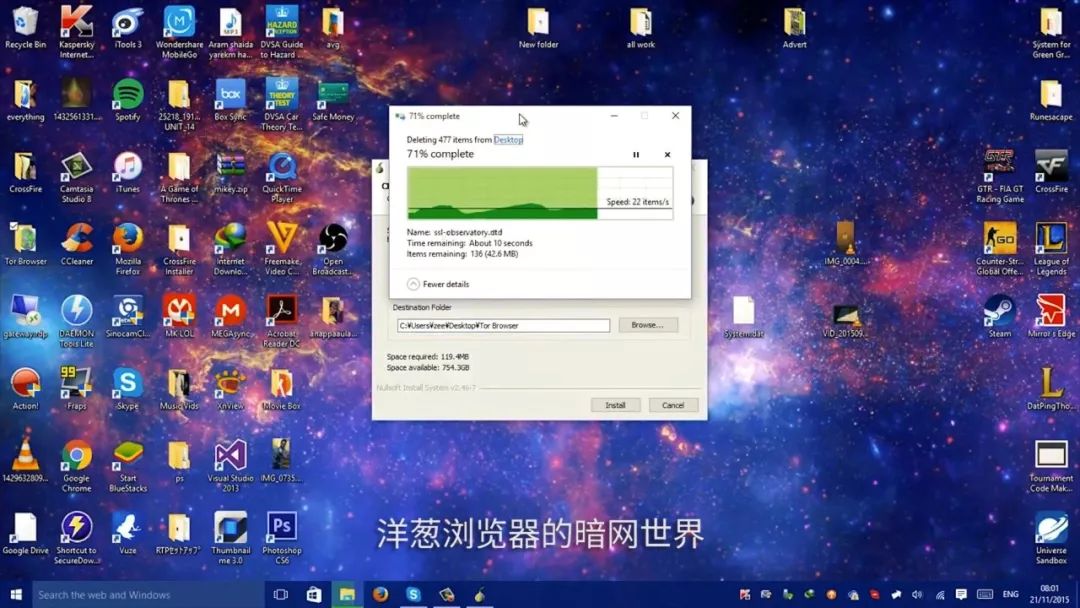Select the Safe Money shortcut
Screen dimensions: 1080x608
pos(333,100)
